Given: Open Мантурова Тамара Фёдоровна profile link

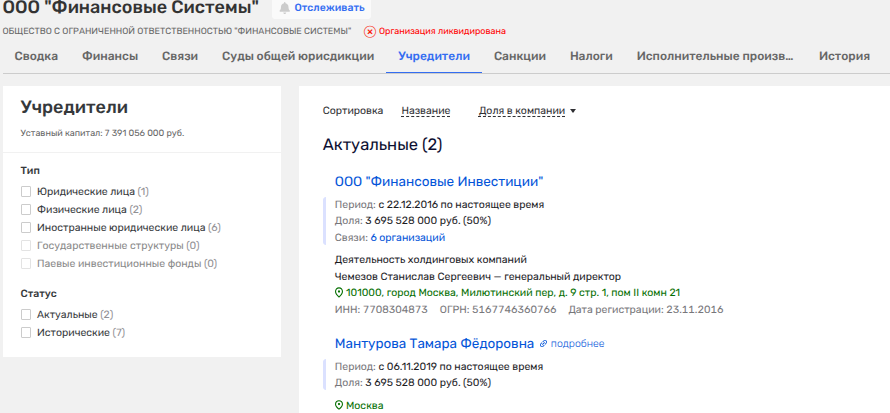Looking at the screenshot, I should point(434,344).
